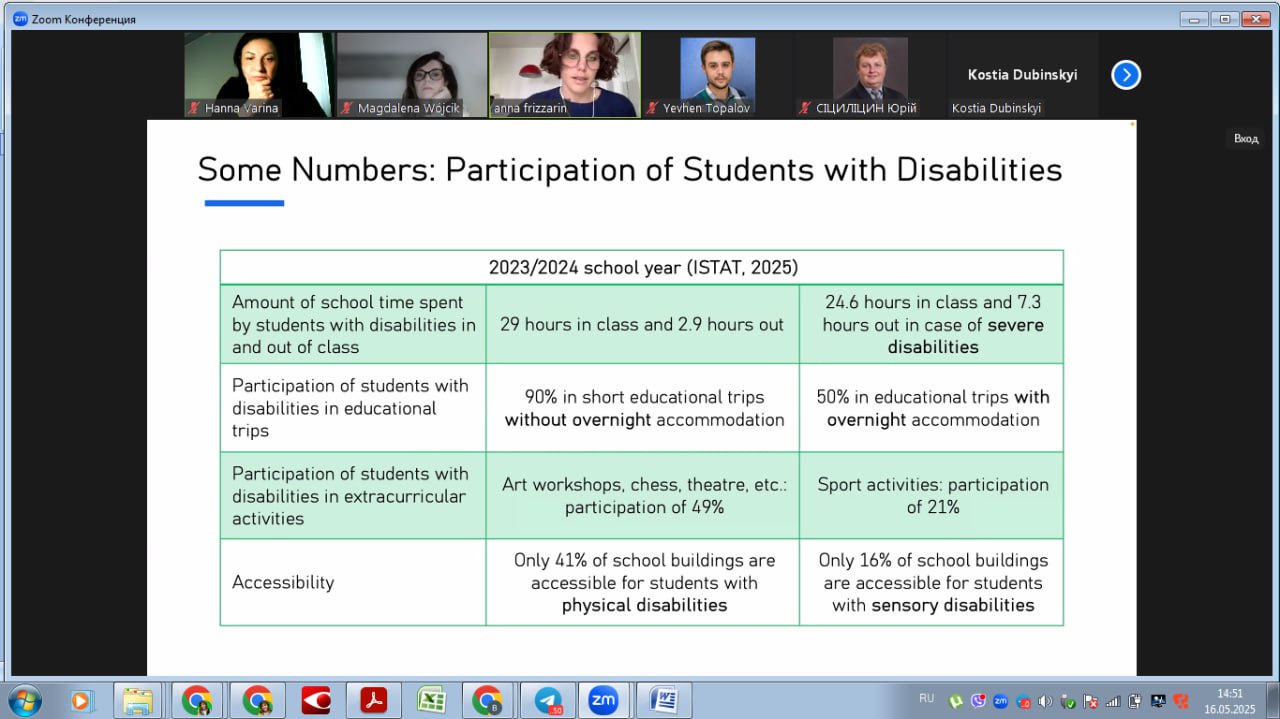The height and width of the screenshot is (719, 1280).
Task: Open the clock showing 14:51
Action: (1229, 700)
